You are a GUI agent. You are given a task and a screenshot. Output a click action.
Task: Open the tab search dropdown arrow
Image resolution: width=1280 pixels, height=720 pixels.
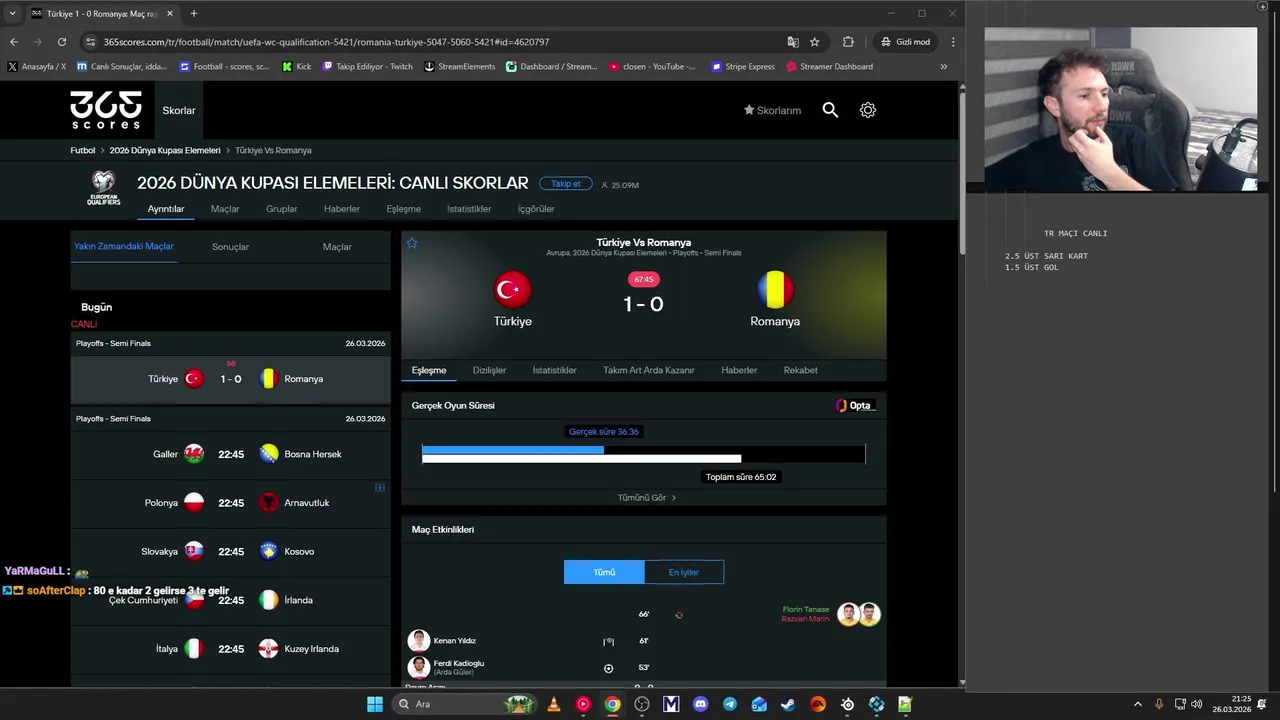click(13, 14)
